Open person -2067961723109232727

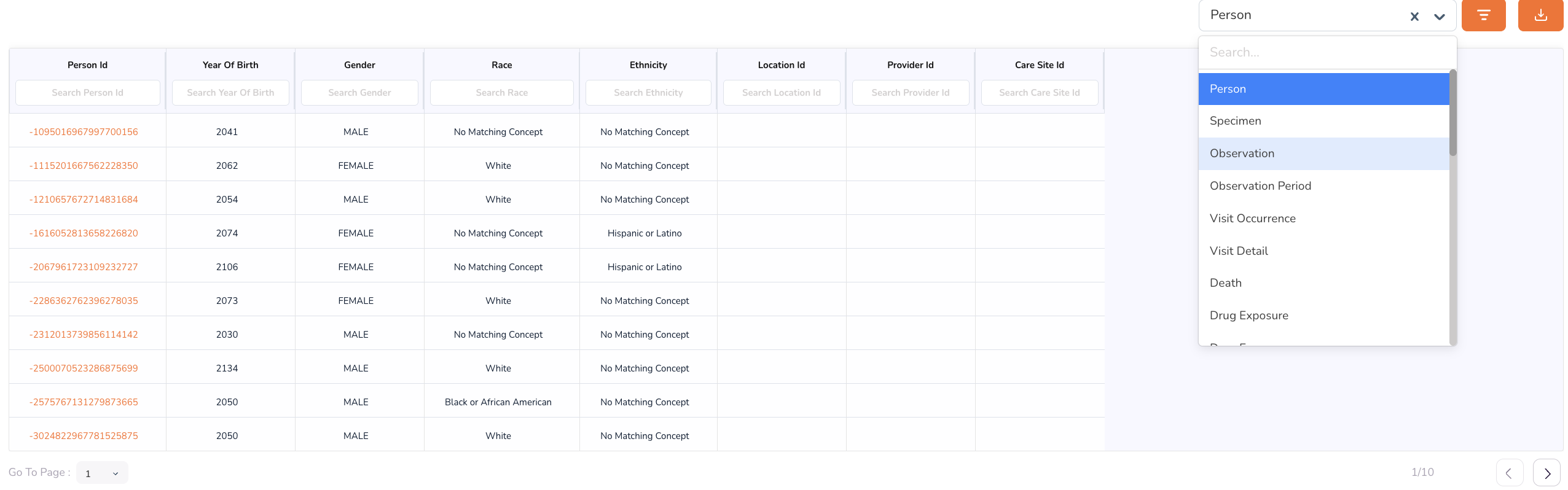pyautogui.click(x=84, y=267)
